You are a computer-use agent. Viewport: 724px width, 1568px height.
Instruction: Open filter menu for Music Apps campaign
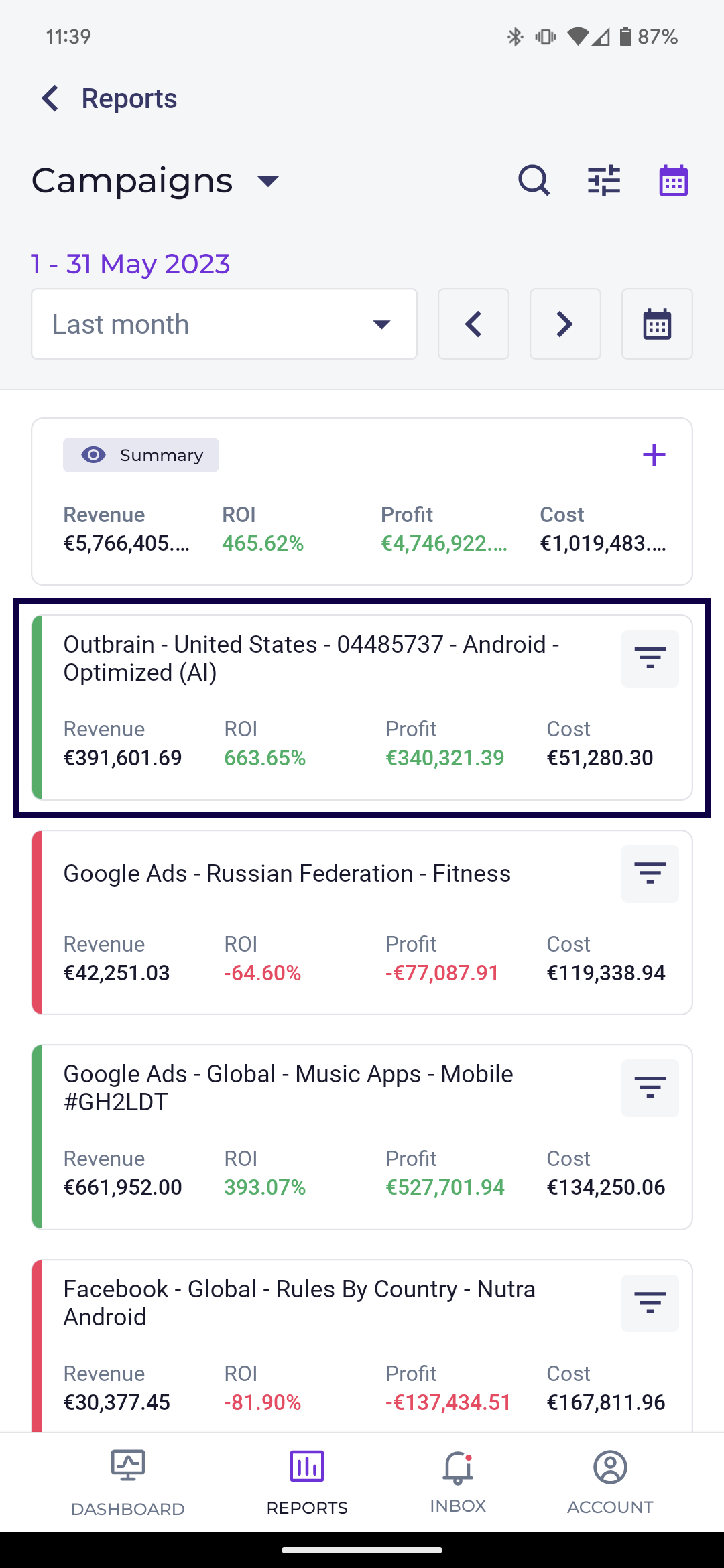point(650,1088)
